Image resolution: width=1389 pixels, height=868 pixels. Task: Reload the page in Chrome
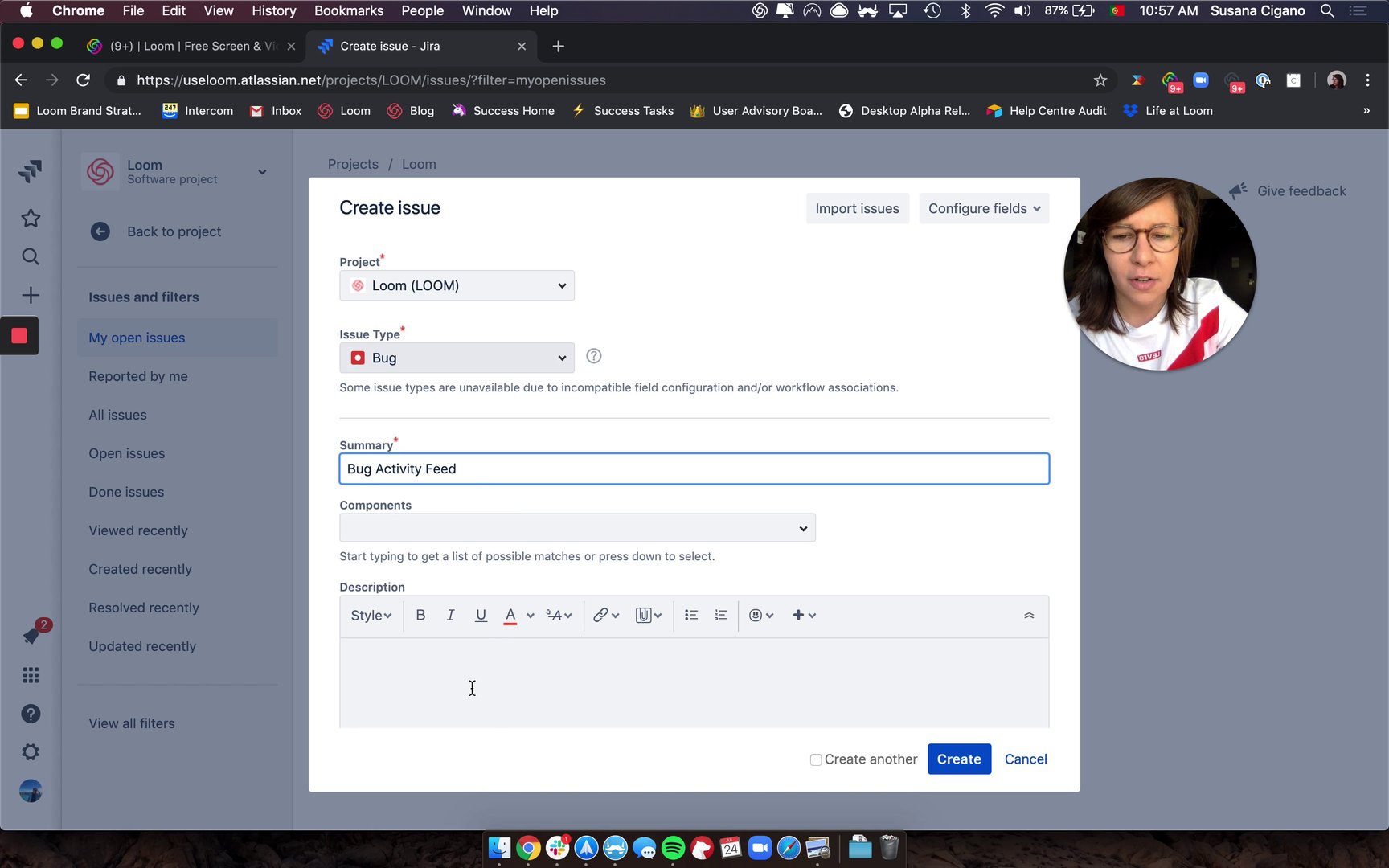tap(83, 80)
